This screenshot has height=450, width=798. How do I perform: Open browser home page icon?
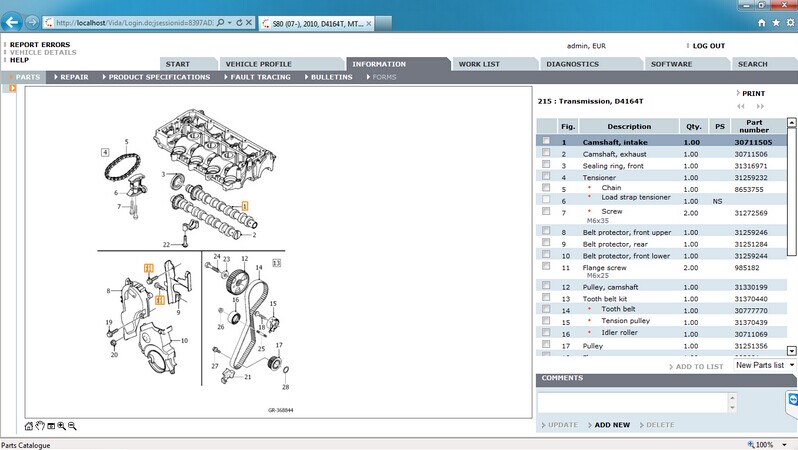click(x=762, y=22)
